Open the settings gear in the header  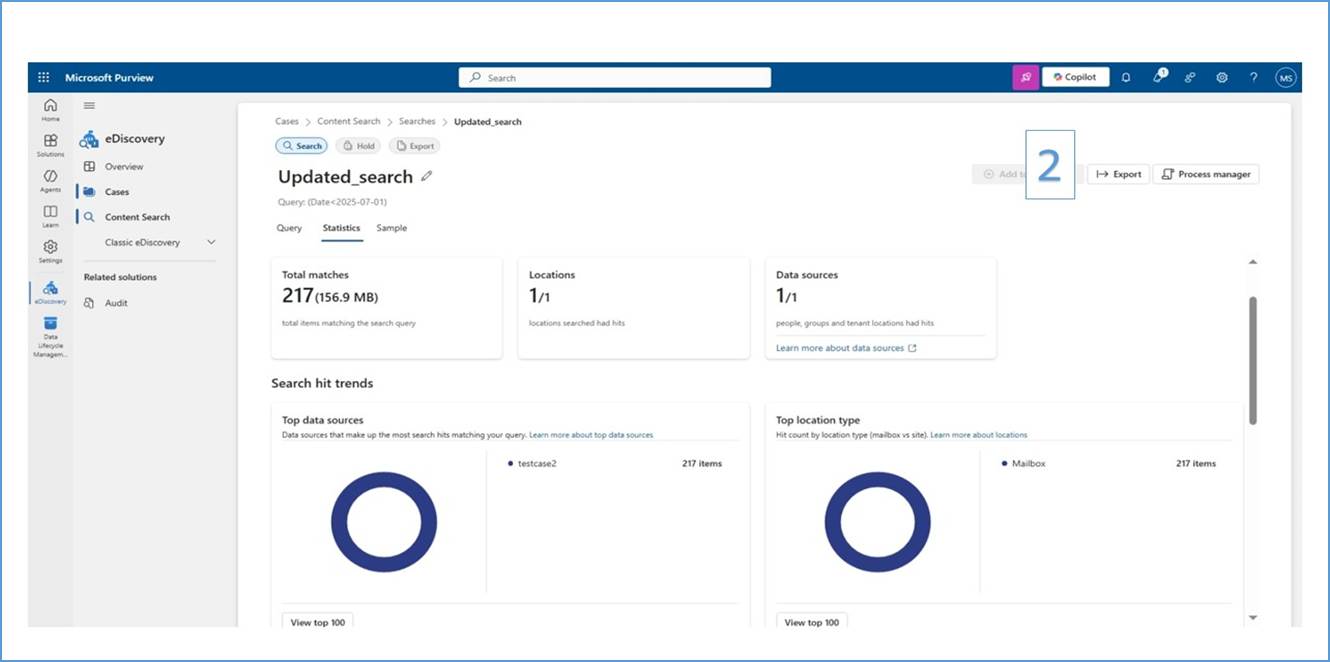1222,77
